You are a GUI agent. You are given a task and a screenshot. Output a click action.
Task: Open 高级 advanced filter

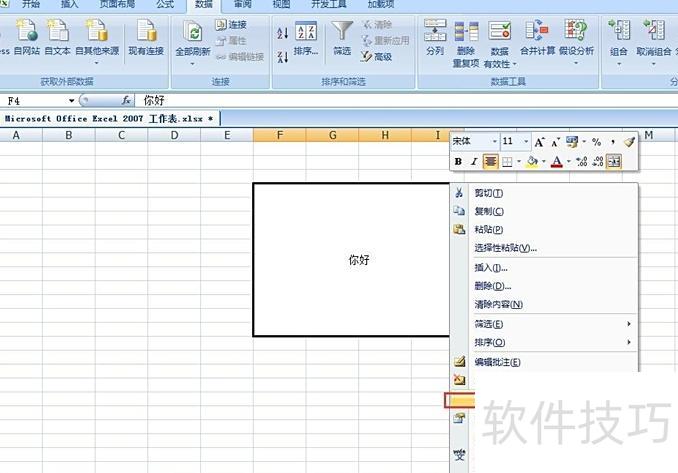[376, 57]
